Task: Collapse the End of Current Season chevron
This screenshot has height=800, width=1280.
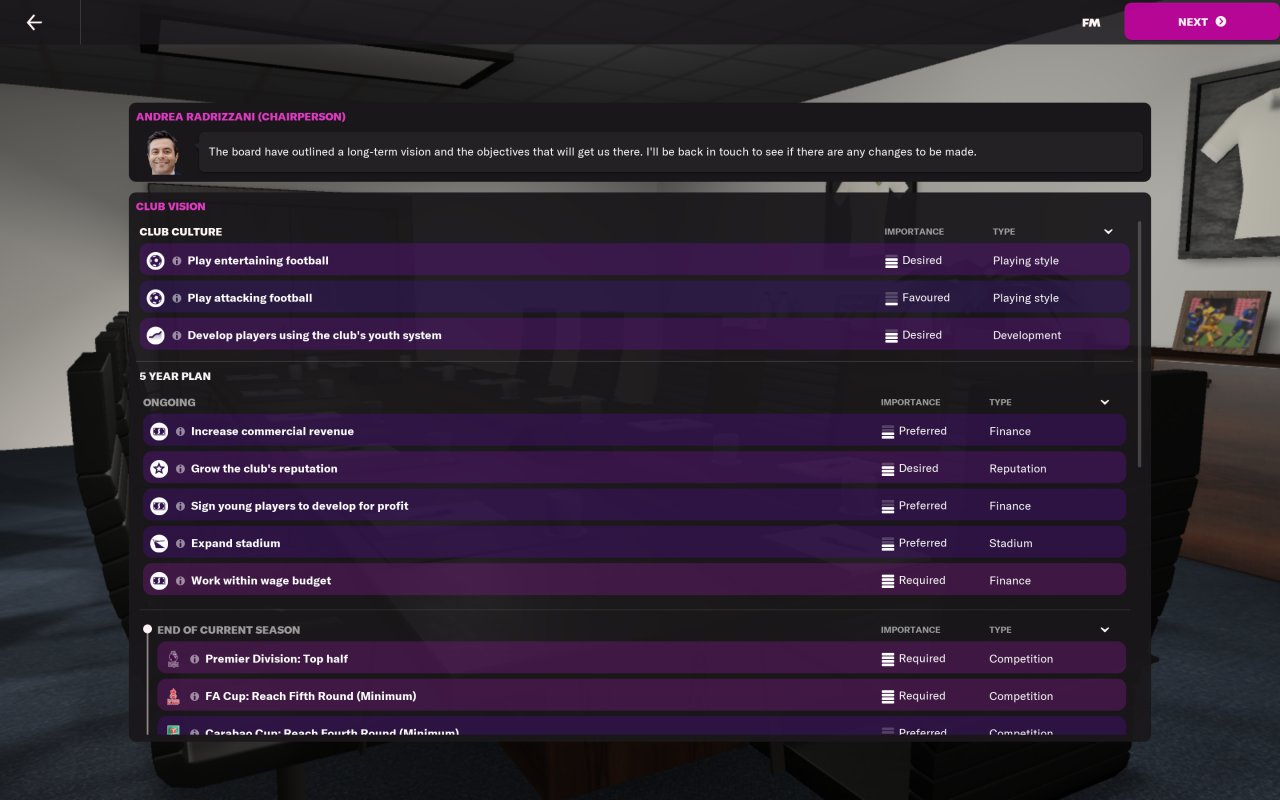Action: (1105, 630)
